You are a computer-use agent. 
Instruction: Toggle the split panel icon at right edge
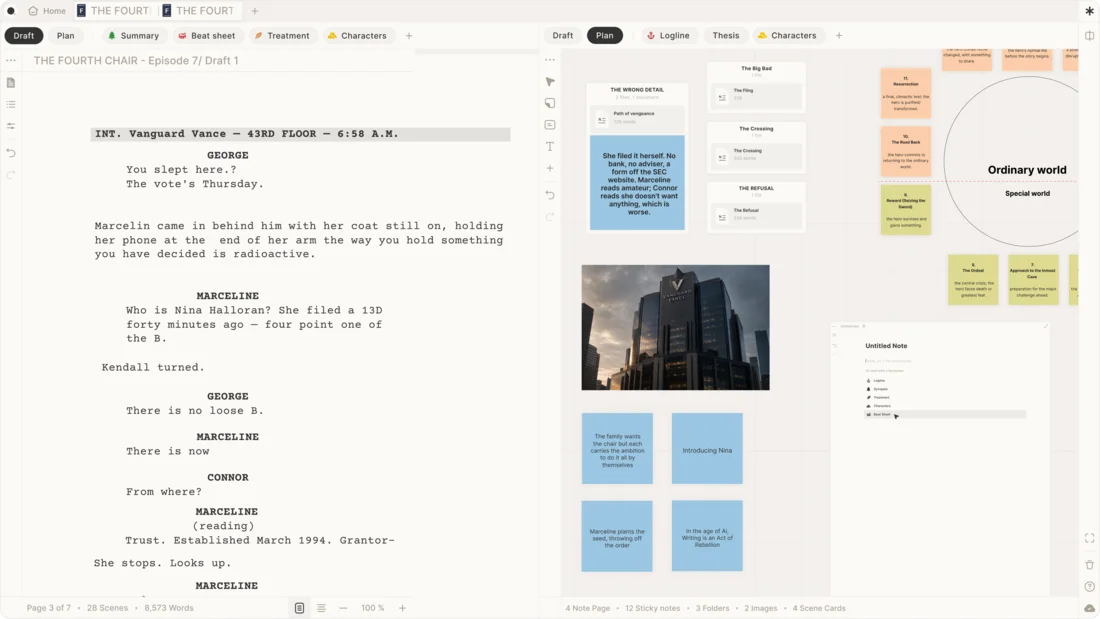[1089, 36]
